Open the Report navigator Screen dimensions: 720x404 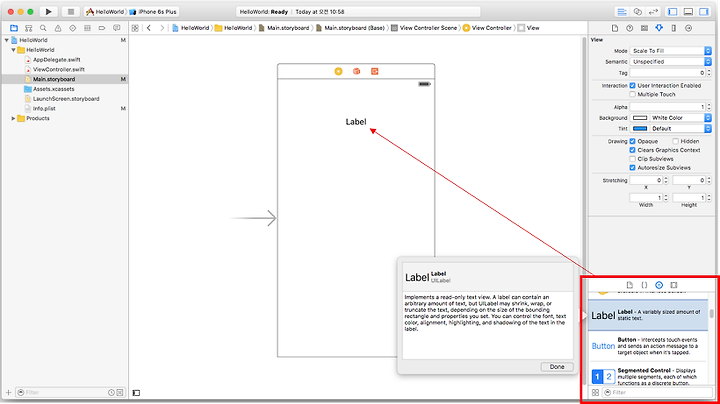117,28
